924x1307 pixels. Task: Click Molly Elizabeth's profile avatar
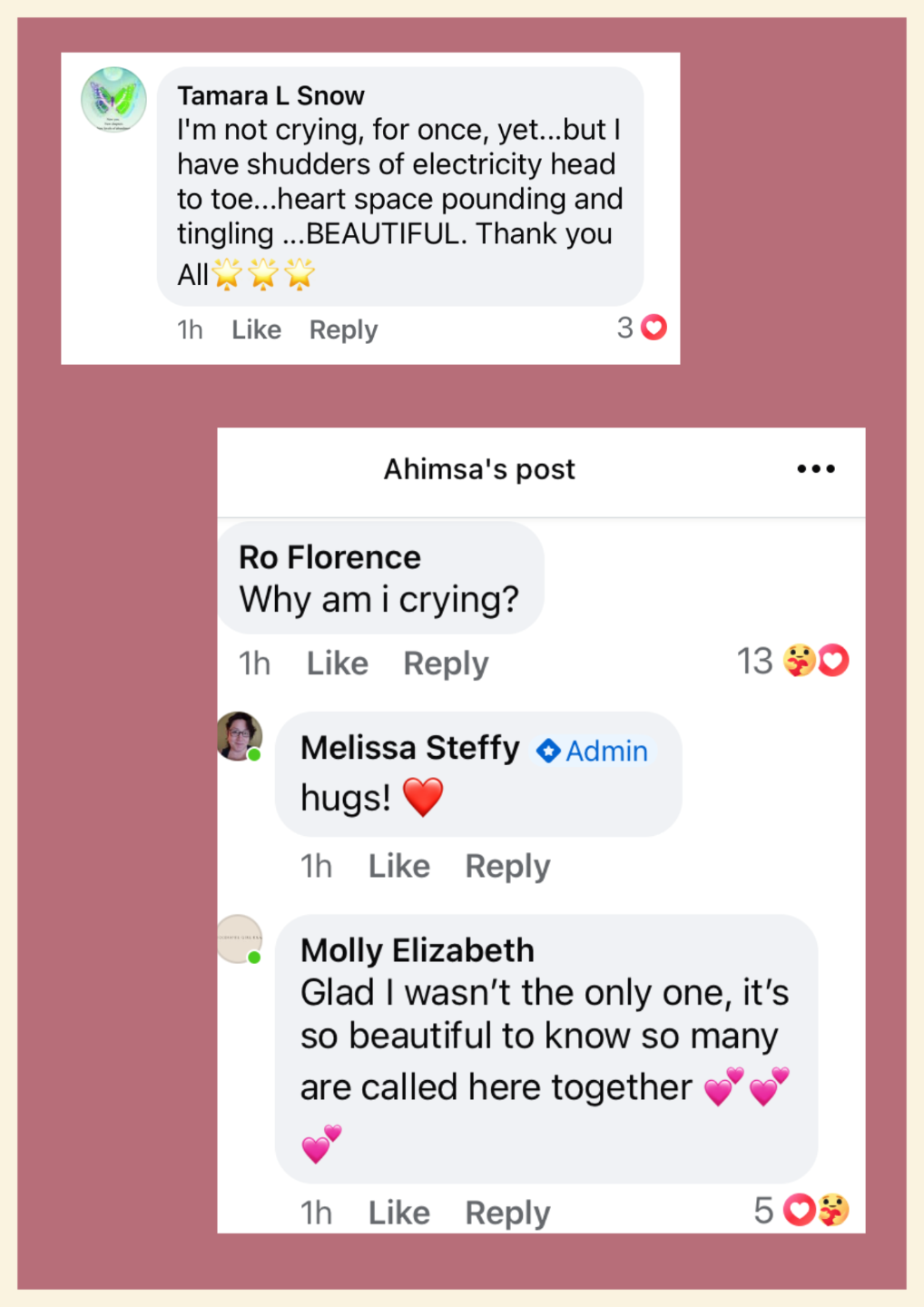tap(240, 938)
